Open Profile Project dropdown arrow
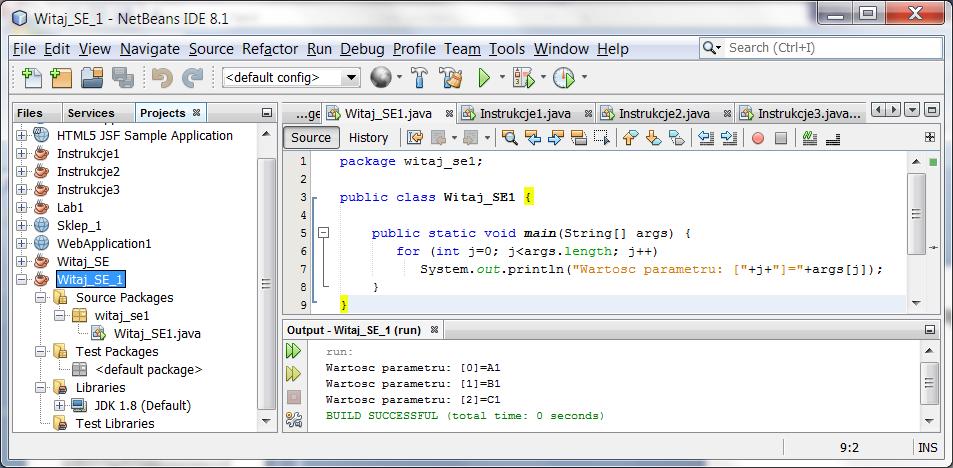 pos(584,77)
